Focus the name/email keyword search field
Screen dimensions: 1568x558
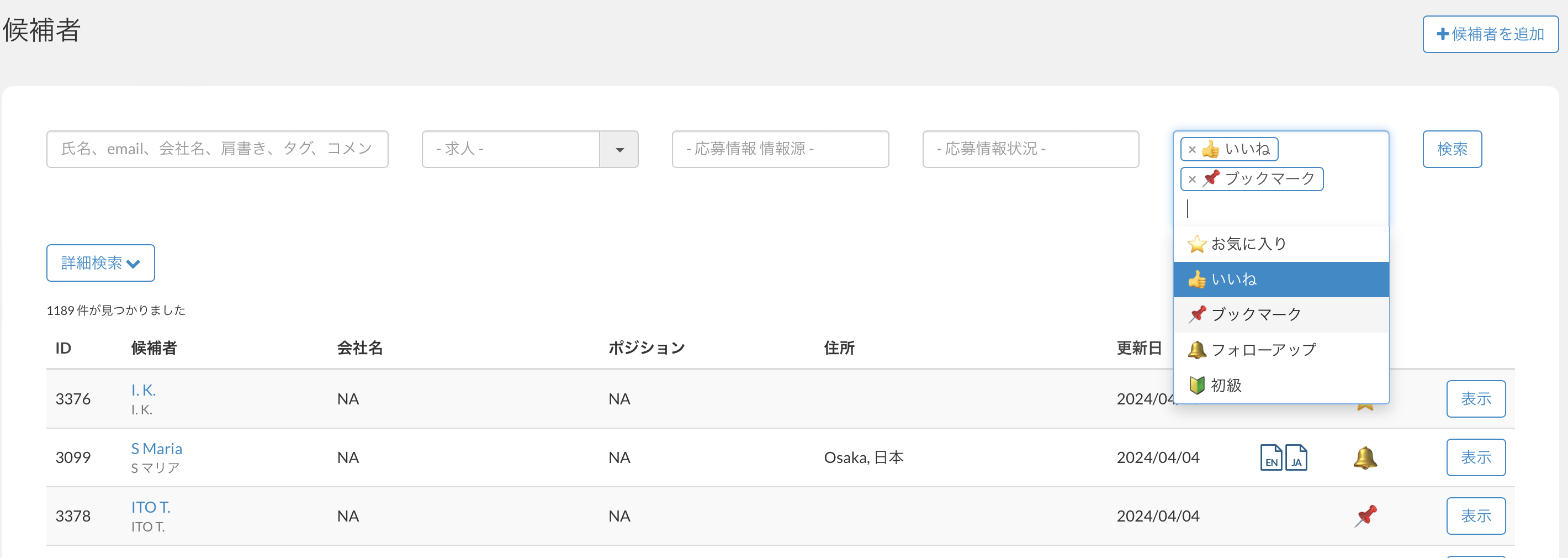pos(218,149)
